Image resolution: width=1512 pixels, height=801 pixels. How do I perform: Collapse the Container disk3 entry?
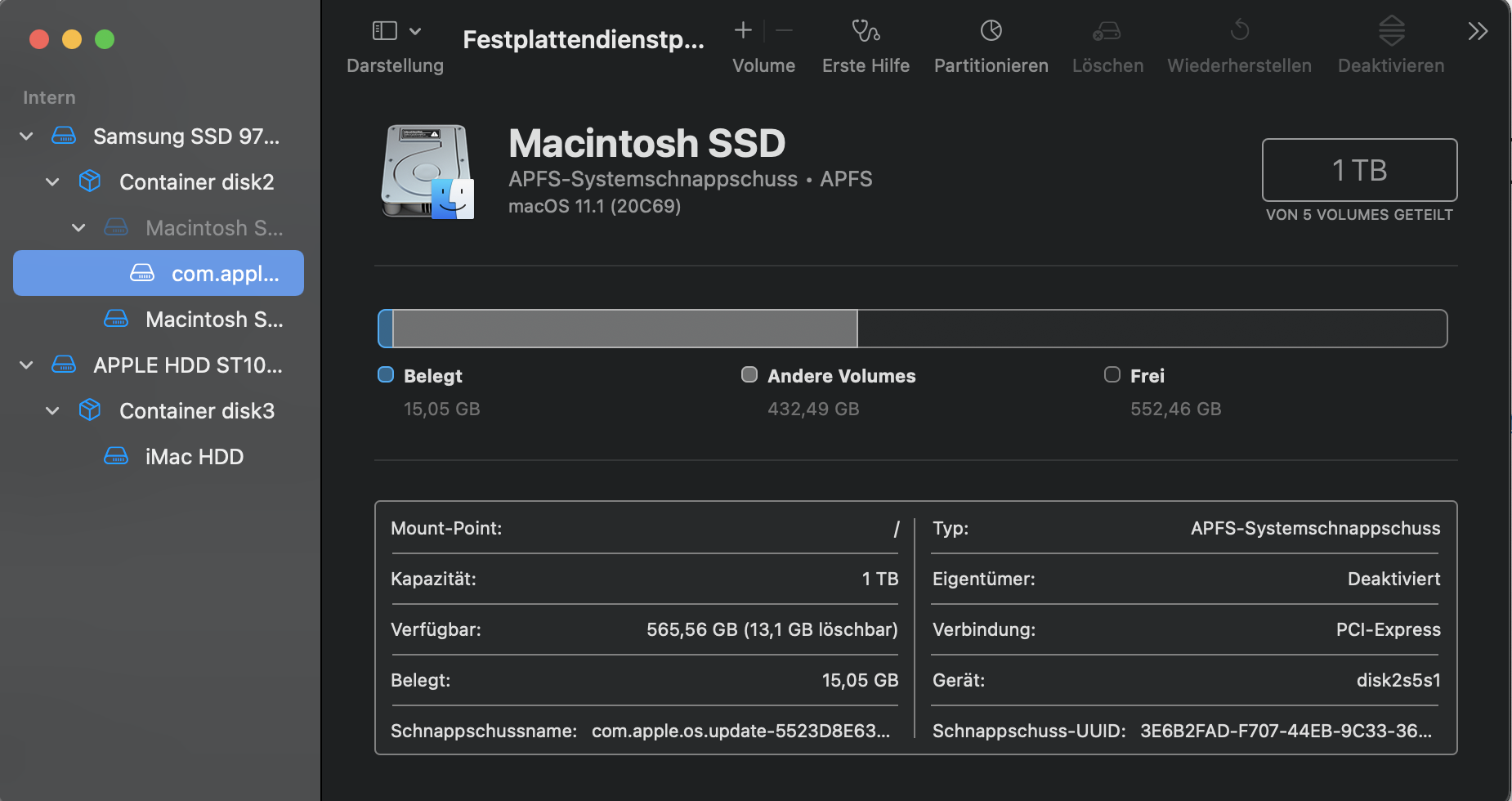[52, 411]
